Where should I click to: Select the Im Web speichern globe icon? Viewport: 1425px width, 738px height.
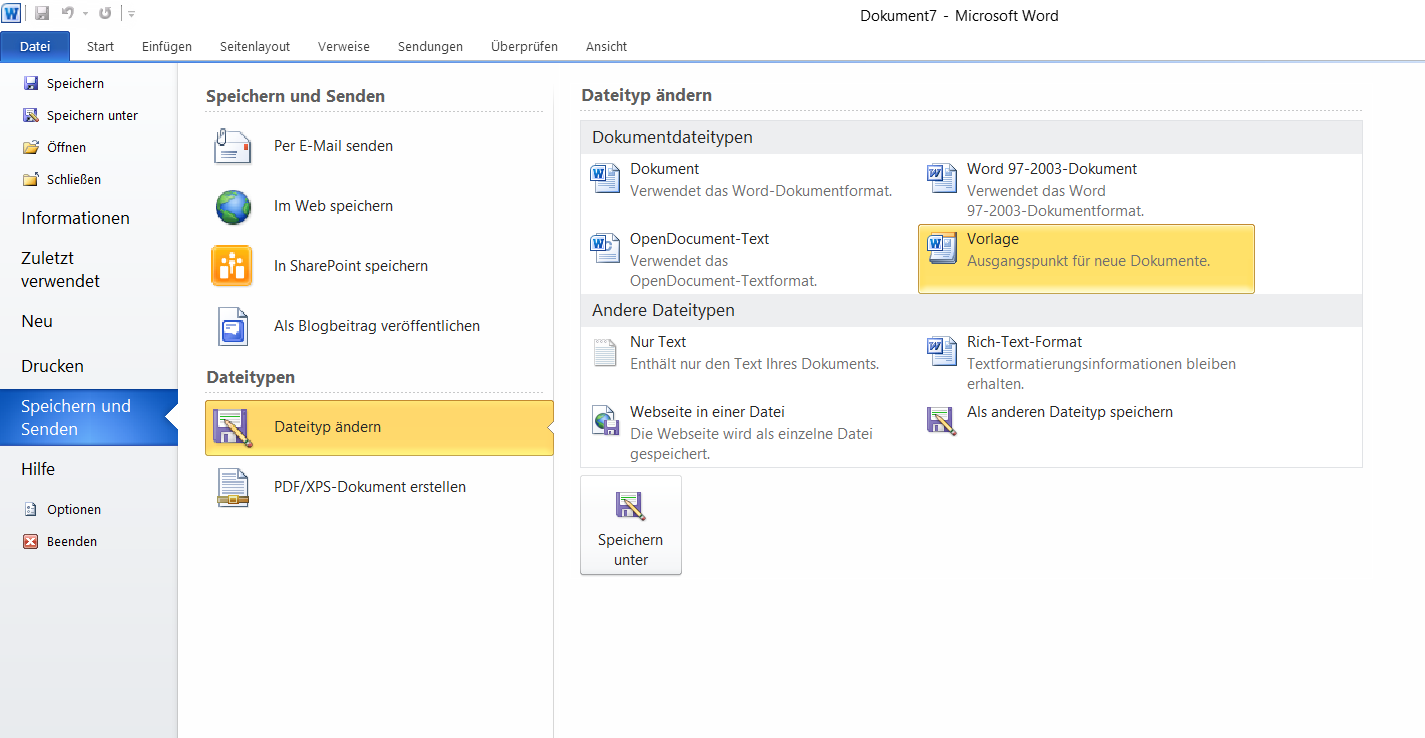click(x=232, y=206)
